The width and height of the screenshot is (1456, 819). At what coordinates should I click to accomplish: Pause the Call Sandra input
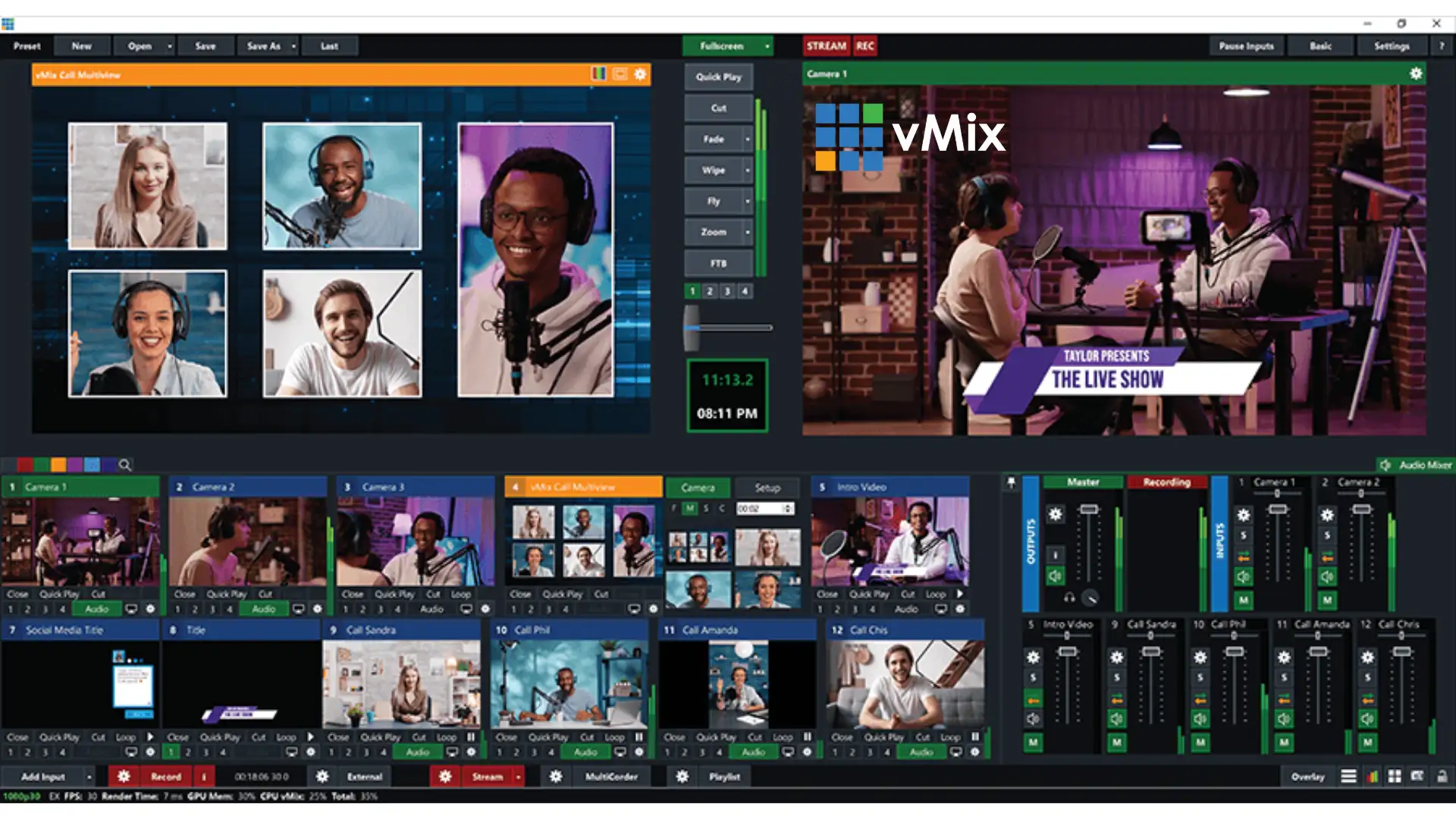pos(471,736)
